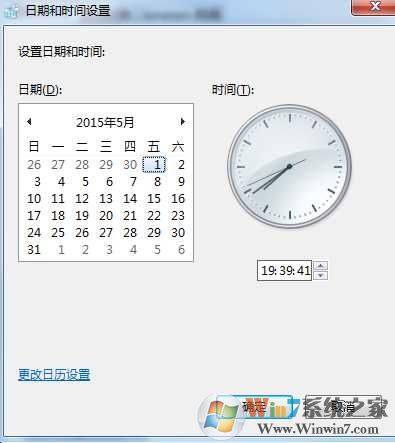
Task: Choose greyed June 4 in last row
Action: (x=132, y=250)
